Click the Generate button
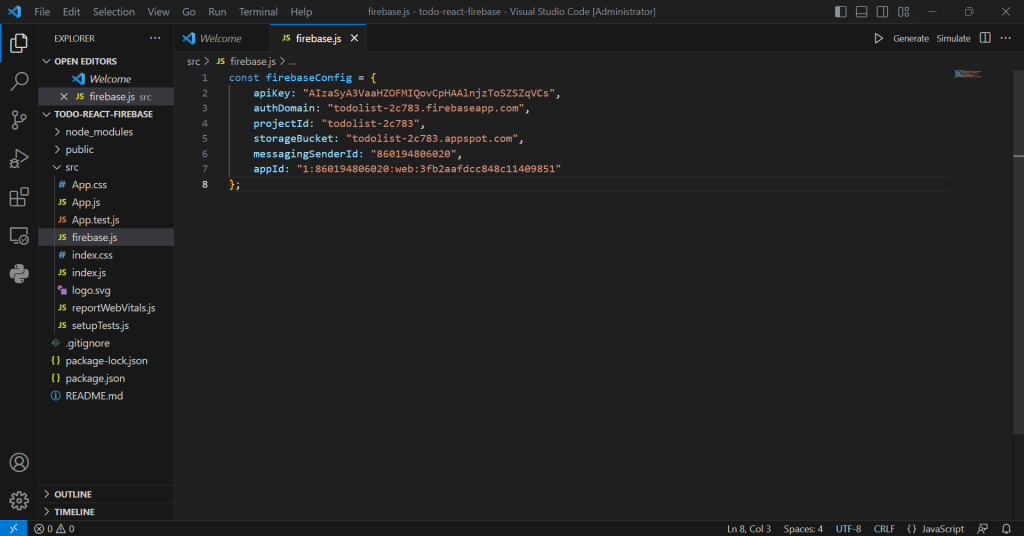The height and width of the screenshot is (536, 1024). click(911, 39)
